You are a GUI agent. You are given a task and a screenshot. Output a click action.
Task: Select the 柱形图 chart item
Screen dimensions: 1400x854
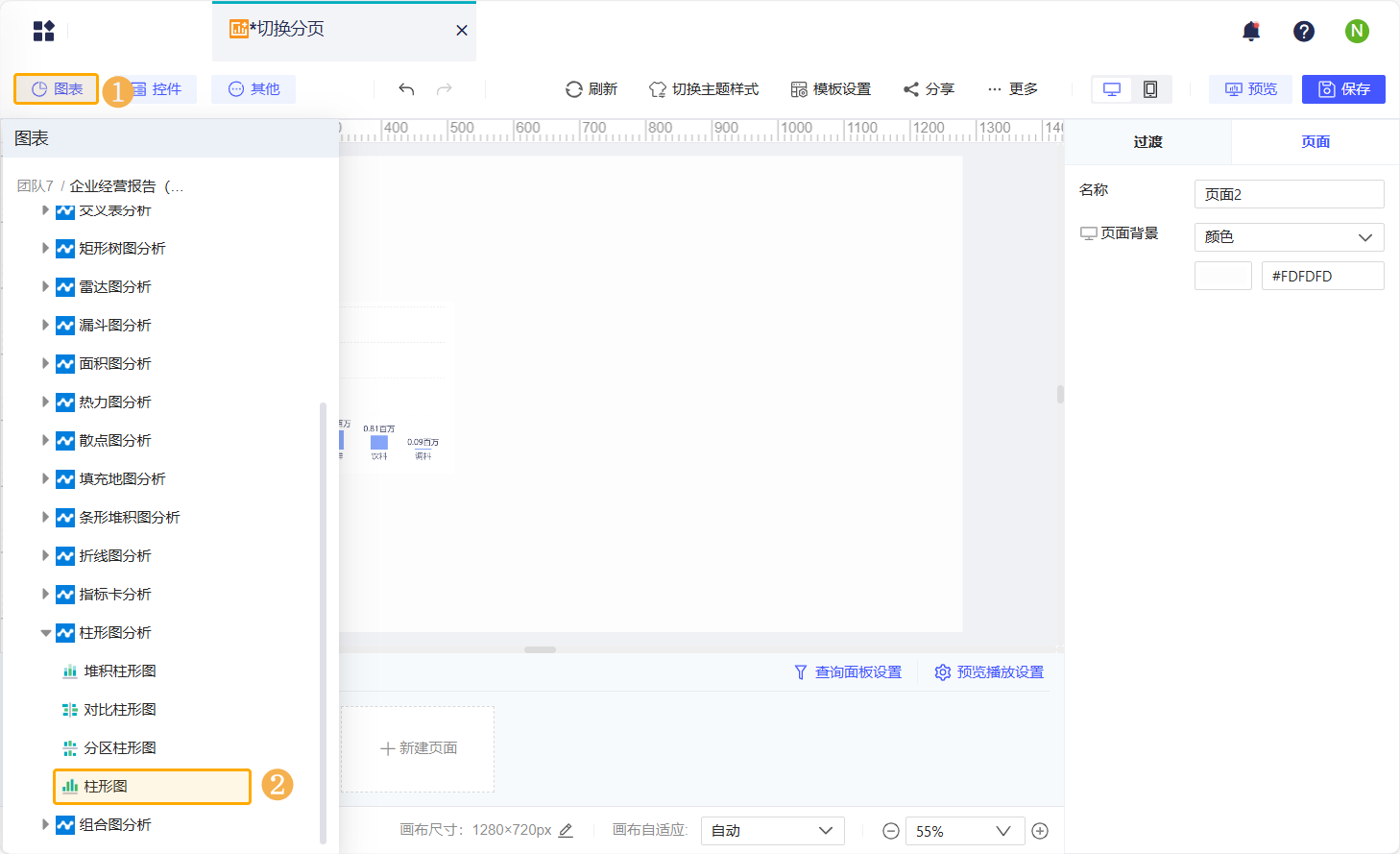pyautogui.click(x=152, y=786)
